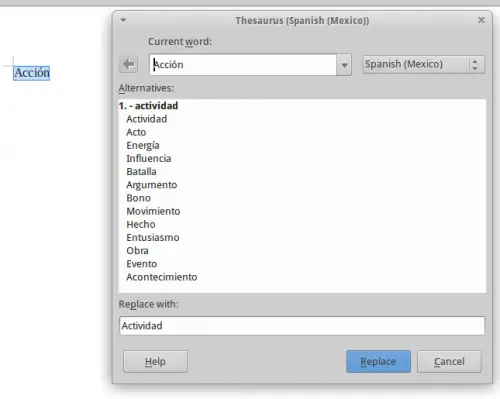Choose alternative 'Acto'
500x399 pixels.
tap(136, 132)
